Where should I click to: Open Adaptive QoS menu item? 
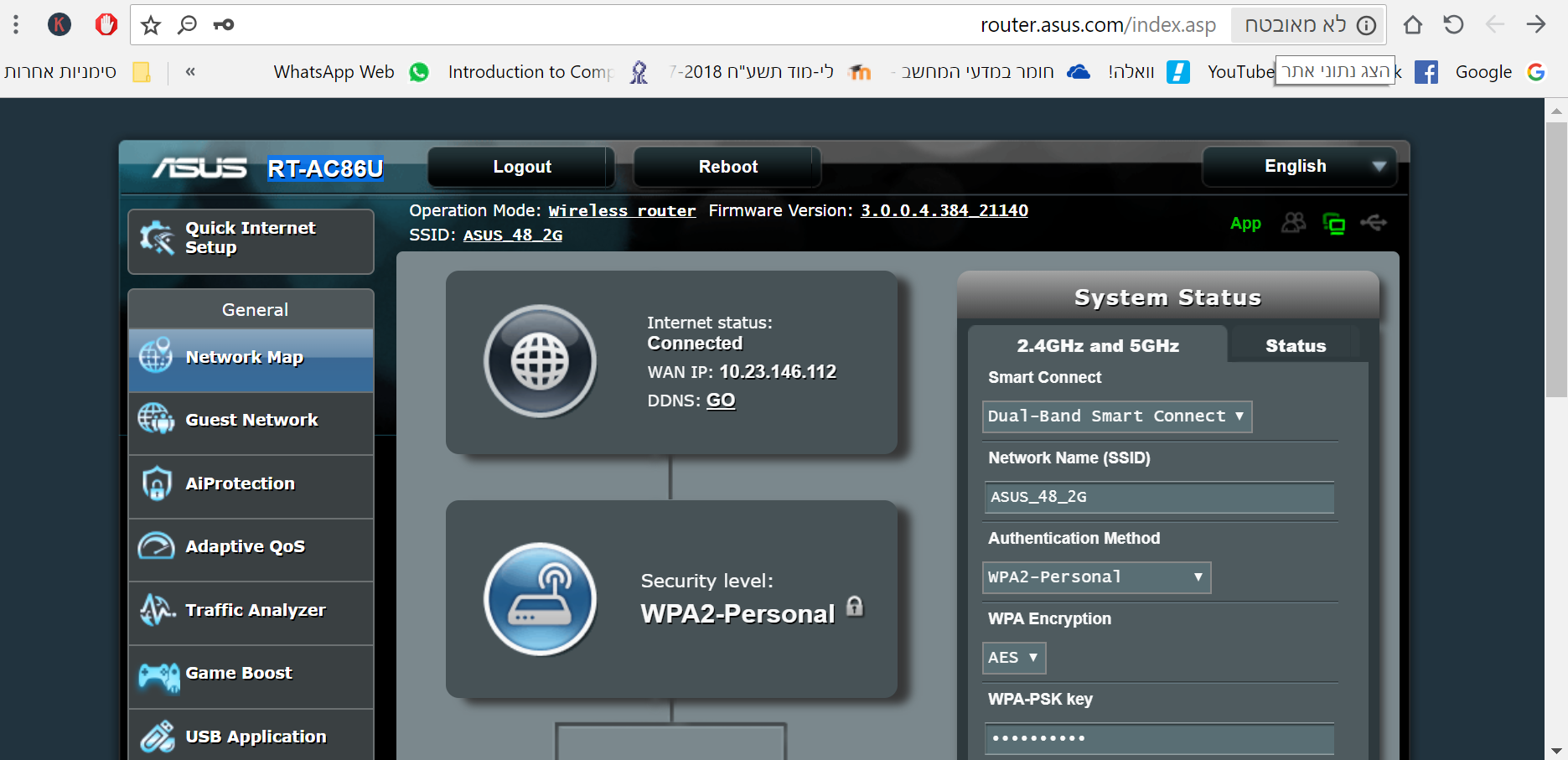[x=251, y=549]
